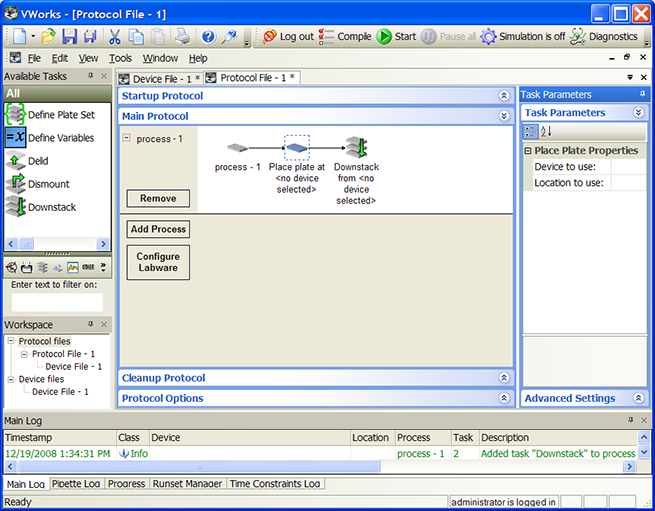The image size is (655, 511).
Task: Toggle the Simulation is off button
Action: (x=522, y=37)
